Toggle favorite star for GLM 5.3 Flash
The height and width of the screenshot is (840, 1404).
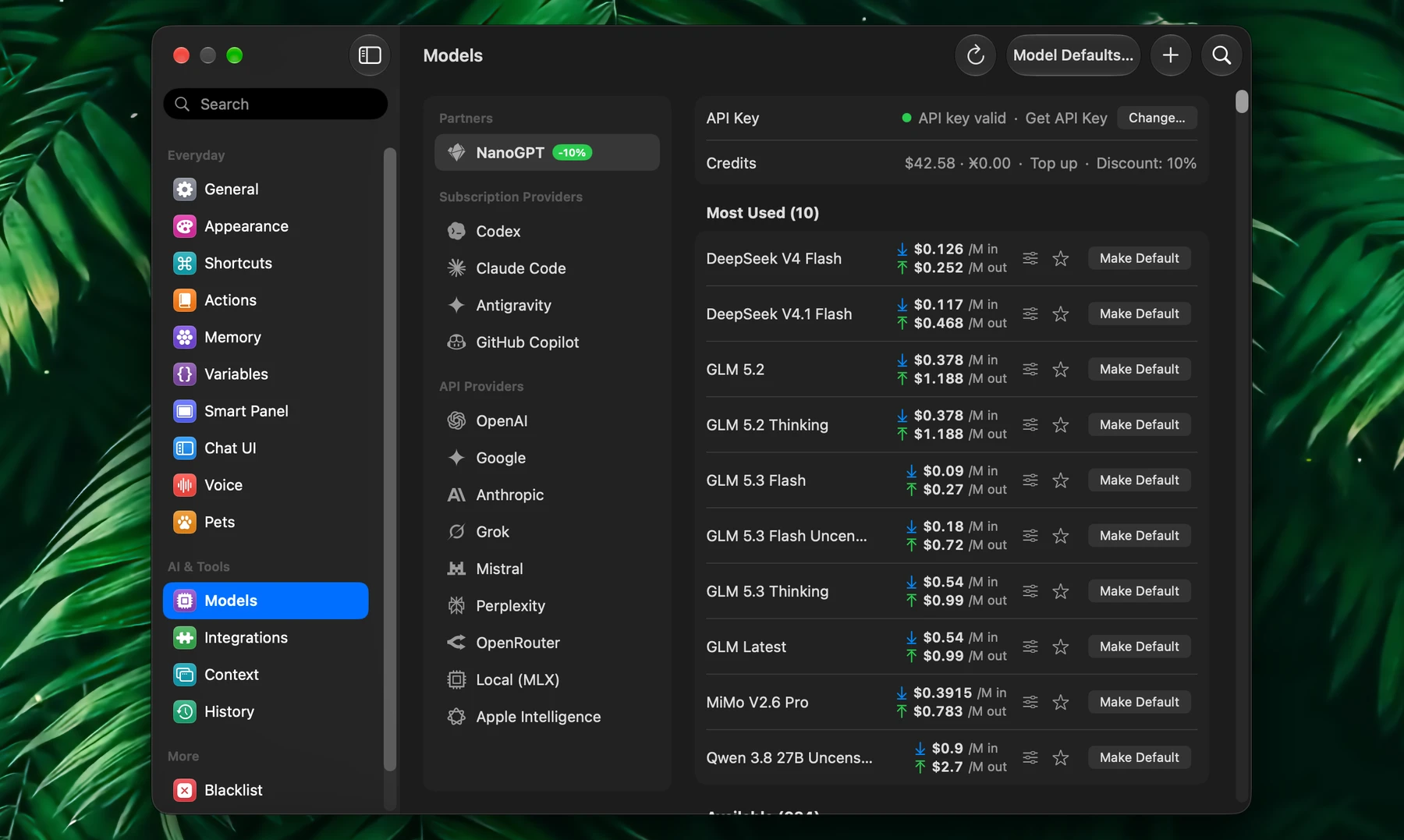point(1061,480)
